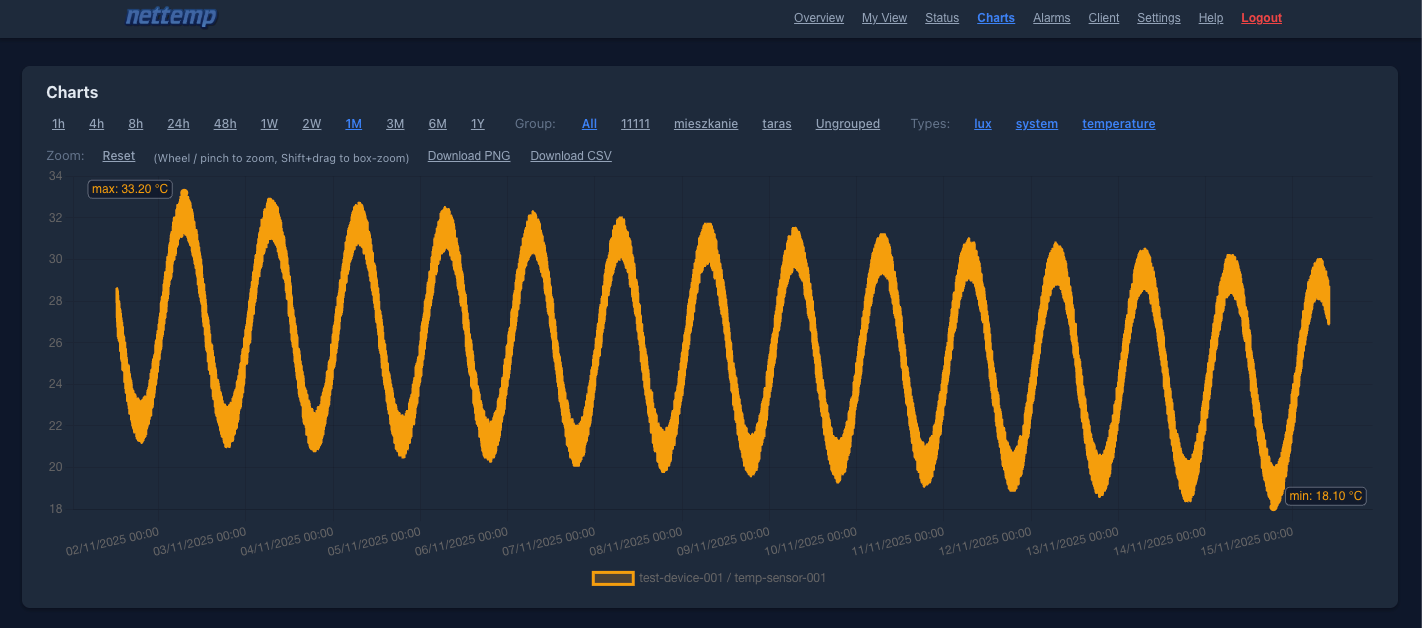The width and height of the screenshot is (1422, 628).
Task: Open the Overview page
Action: 818,18
